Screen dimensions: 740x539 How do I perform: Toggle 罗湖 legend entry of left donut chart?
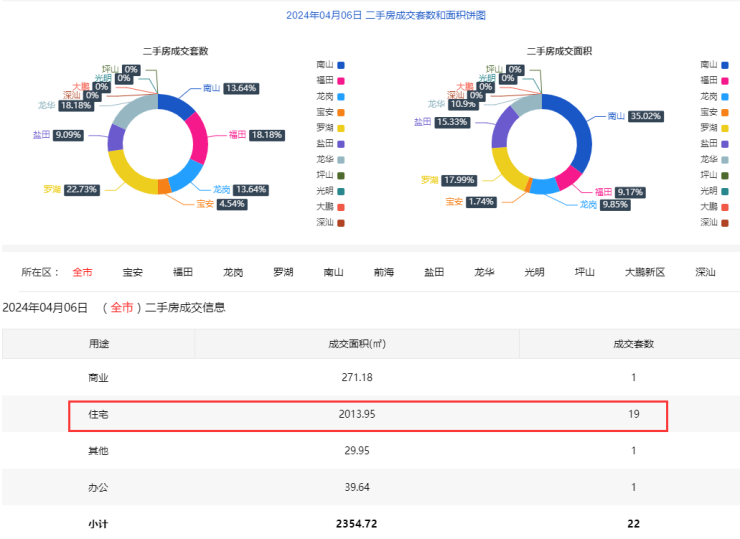pos(329,127)
